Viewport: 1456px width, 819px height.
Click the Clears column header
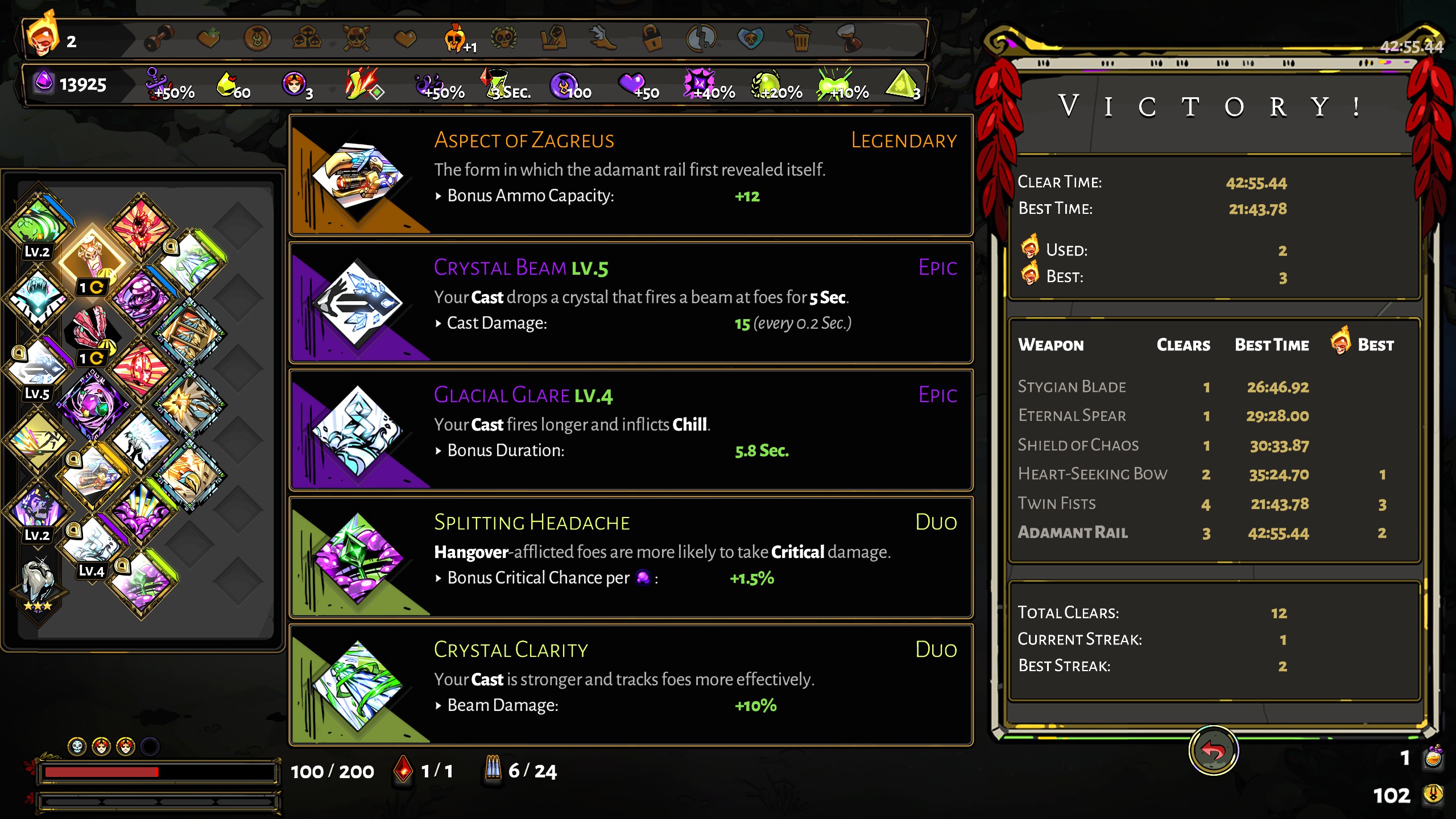(x=1184, y=345)
